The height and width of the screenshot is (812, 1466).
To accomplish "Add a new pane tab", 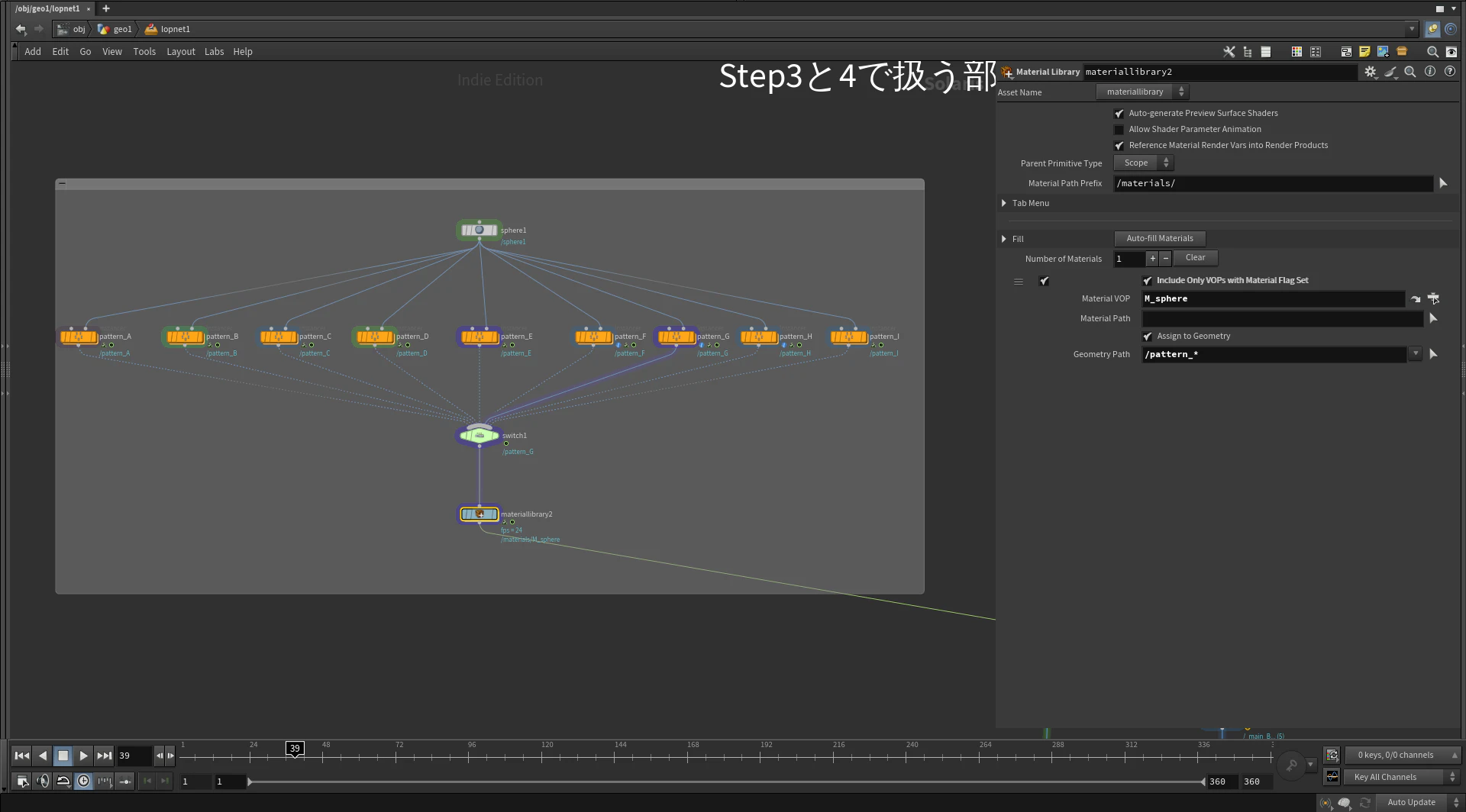I will tap(106, 8).
